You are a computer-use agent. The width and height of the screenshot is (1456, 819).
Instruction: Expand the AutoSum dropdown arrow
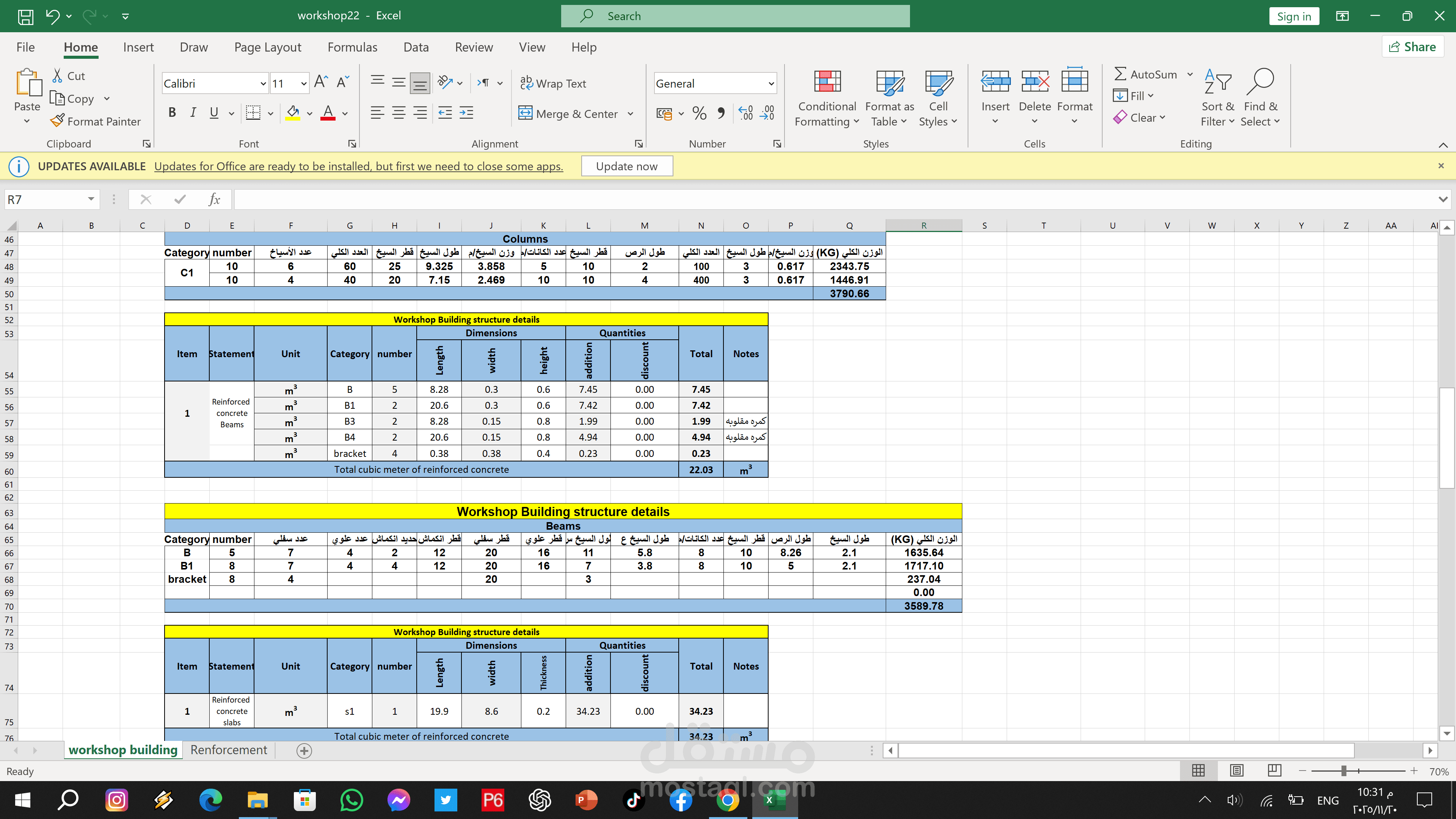[x=1190, y=74]
